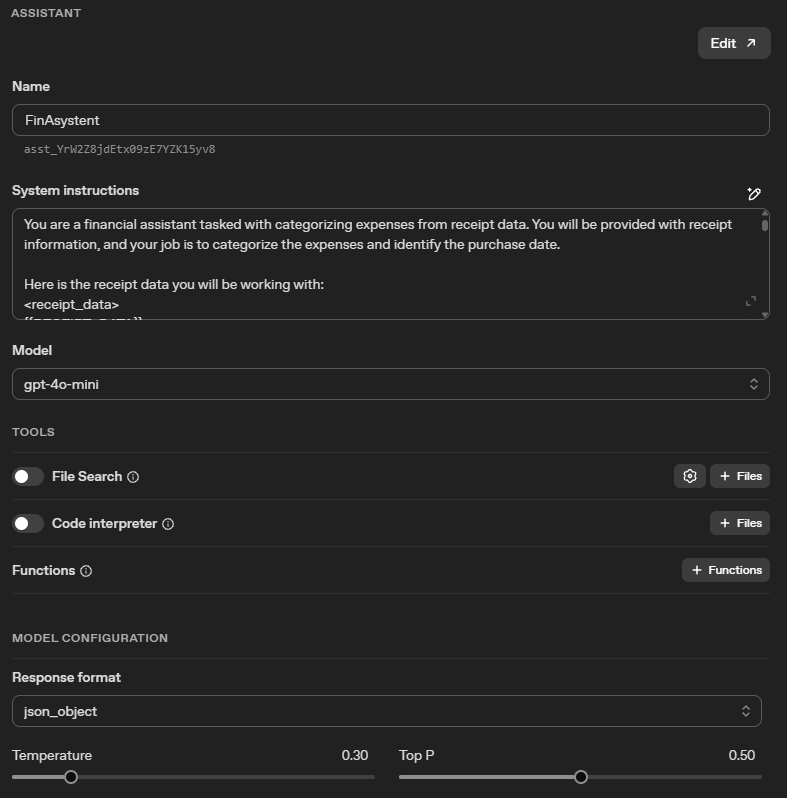Add Files to File Search
This screenshot has width=787, height=798.
(740, 476)
